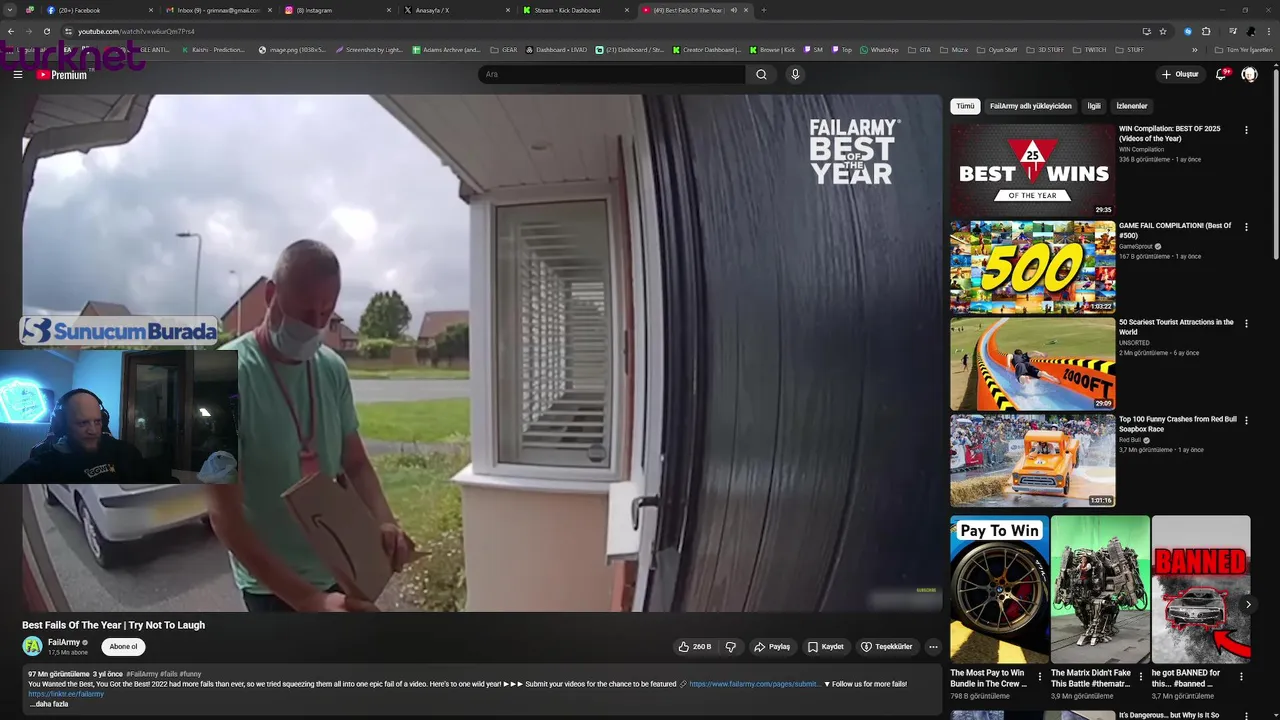Open Creator Dashboard bookmark
The height and width of the screenshot is (720, 1280).
(707, 49)
